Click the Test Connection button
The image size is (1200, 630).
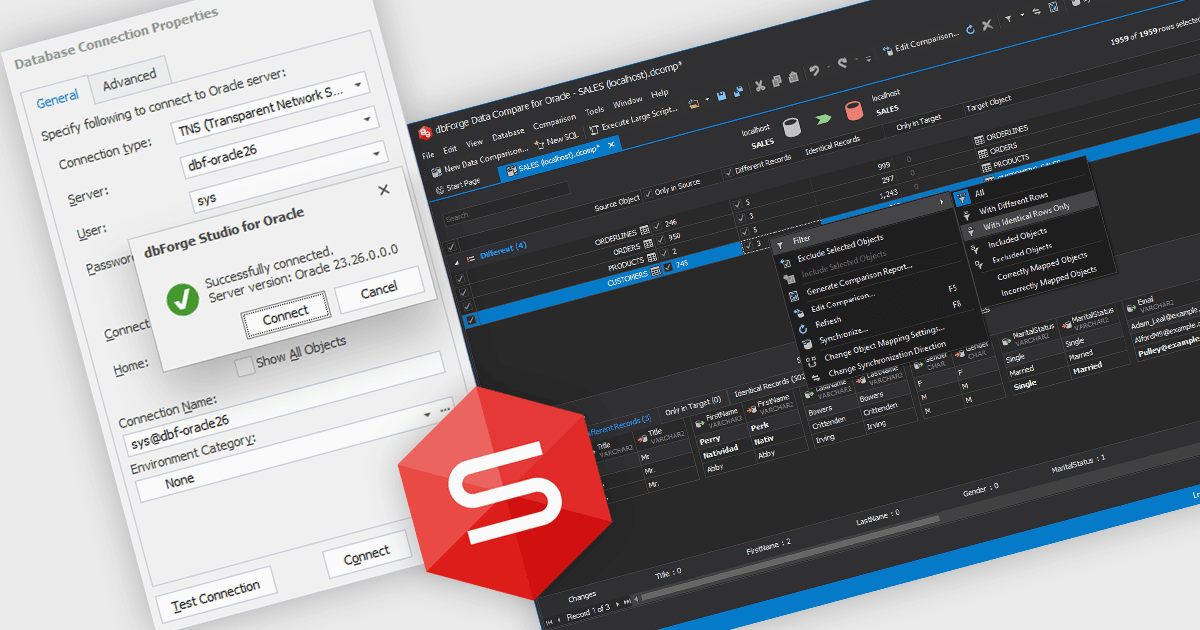tap(215, 595)
